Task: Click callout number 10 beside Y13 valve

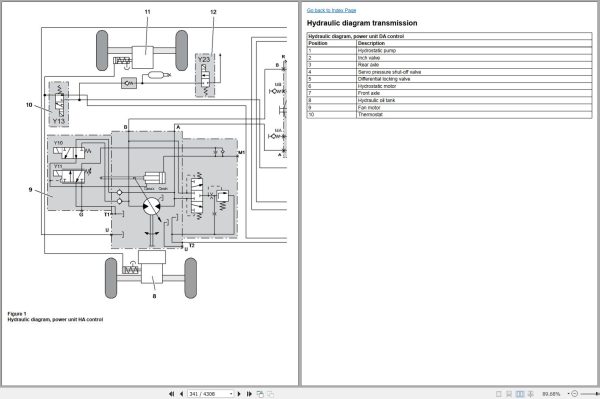Action: click(x=29, y=105)
